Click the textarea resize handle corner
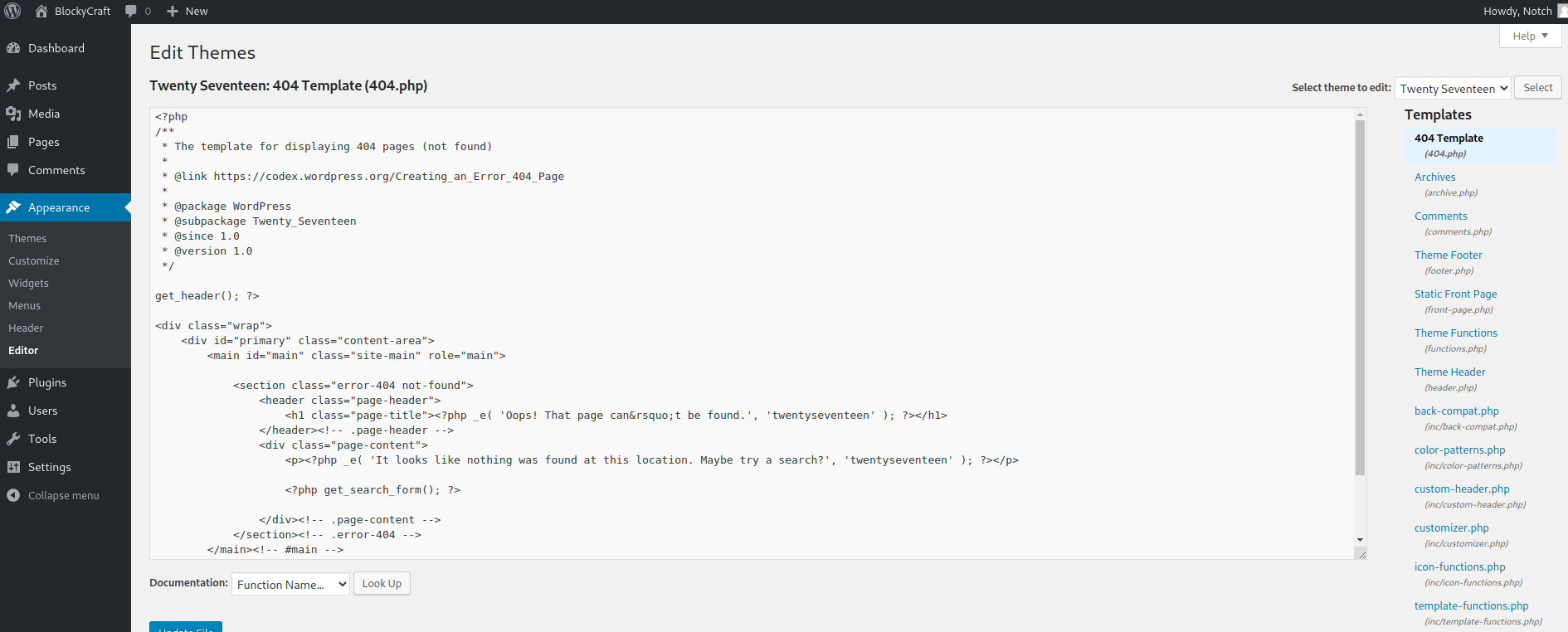Screen dimensions: 1568x632 click(x=1361, y=554)
